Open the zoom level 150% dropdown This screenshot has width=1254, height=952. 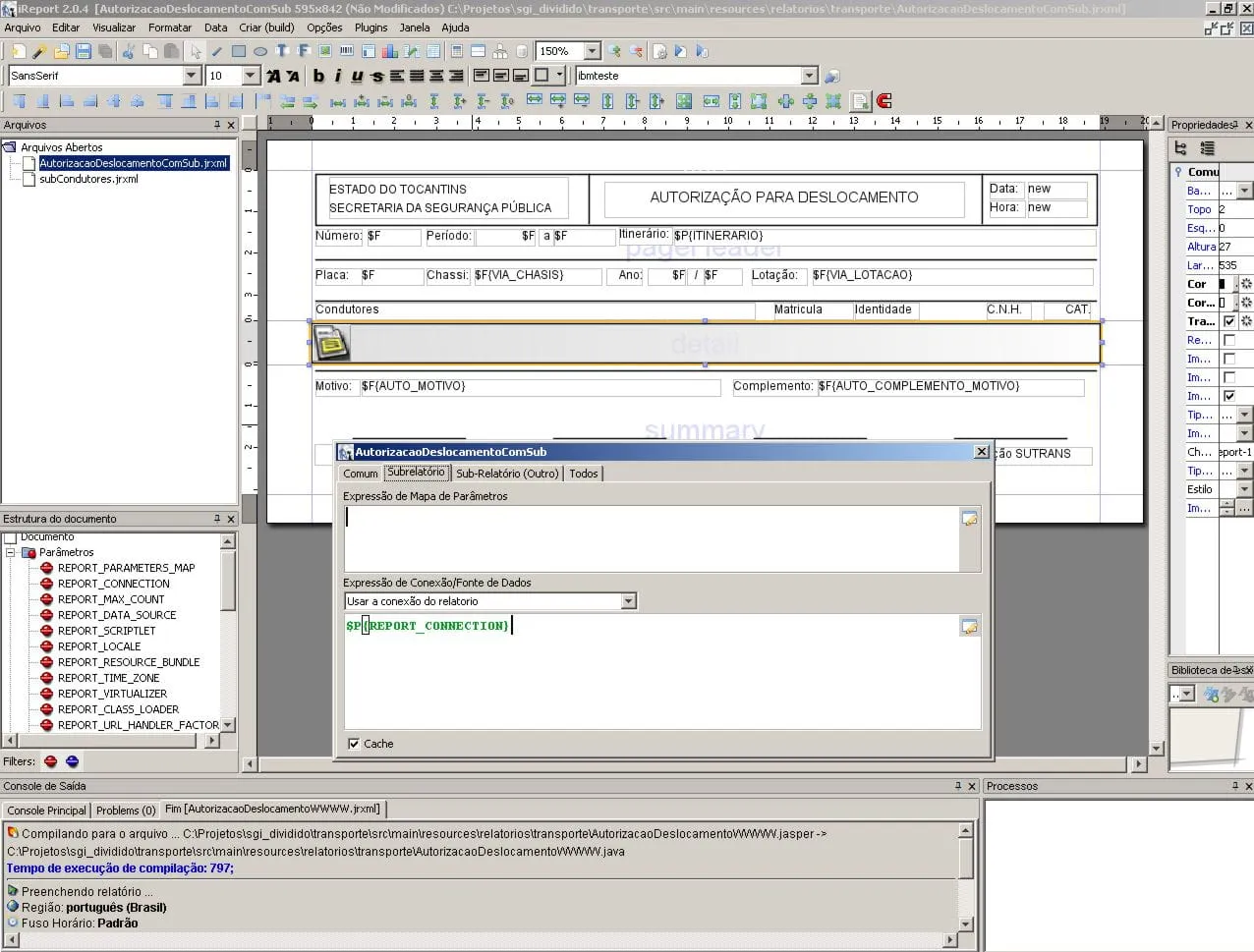tap(592, 51)
